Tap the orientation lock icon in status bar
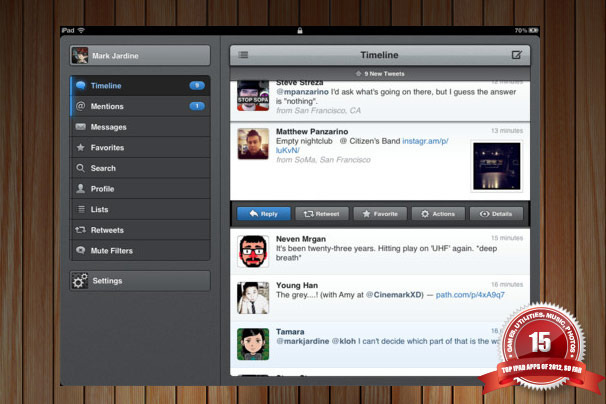The height and width of the screenshot is (404, 606). point(300,31)
